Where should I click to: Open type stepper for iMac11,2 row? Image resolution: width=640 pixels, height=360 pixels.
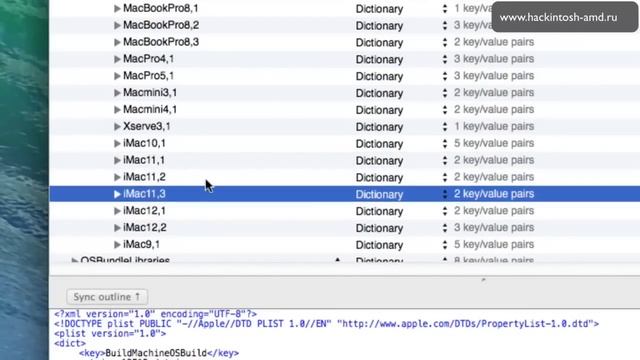click(444, 177)
